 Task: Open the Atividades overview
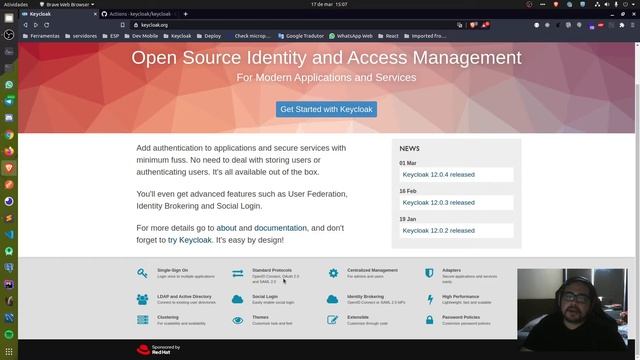[x=16, y=4]
